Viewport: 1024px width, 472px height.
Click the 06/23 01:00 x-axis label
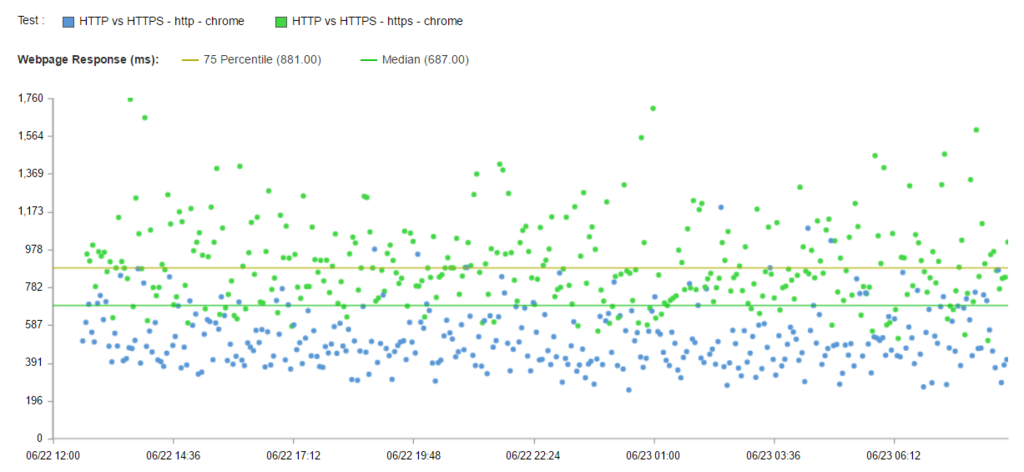(x=653, y=455)
